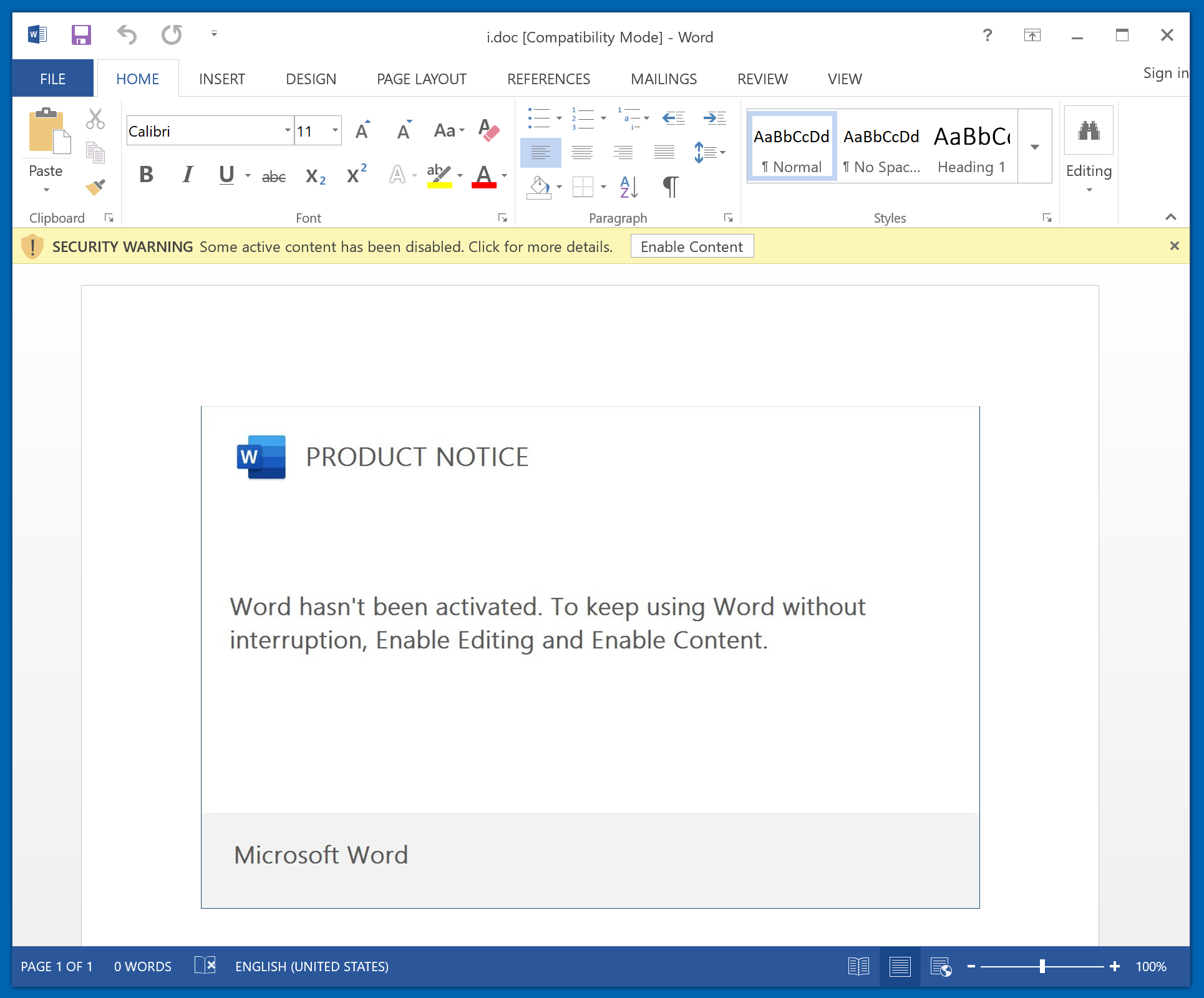This screenshot has width=1204, height=998.
Task: Click the Numbering list icon
Action: tap(583, 118)
